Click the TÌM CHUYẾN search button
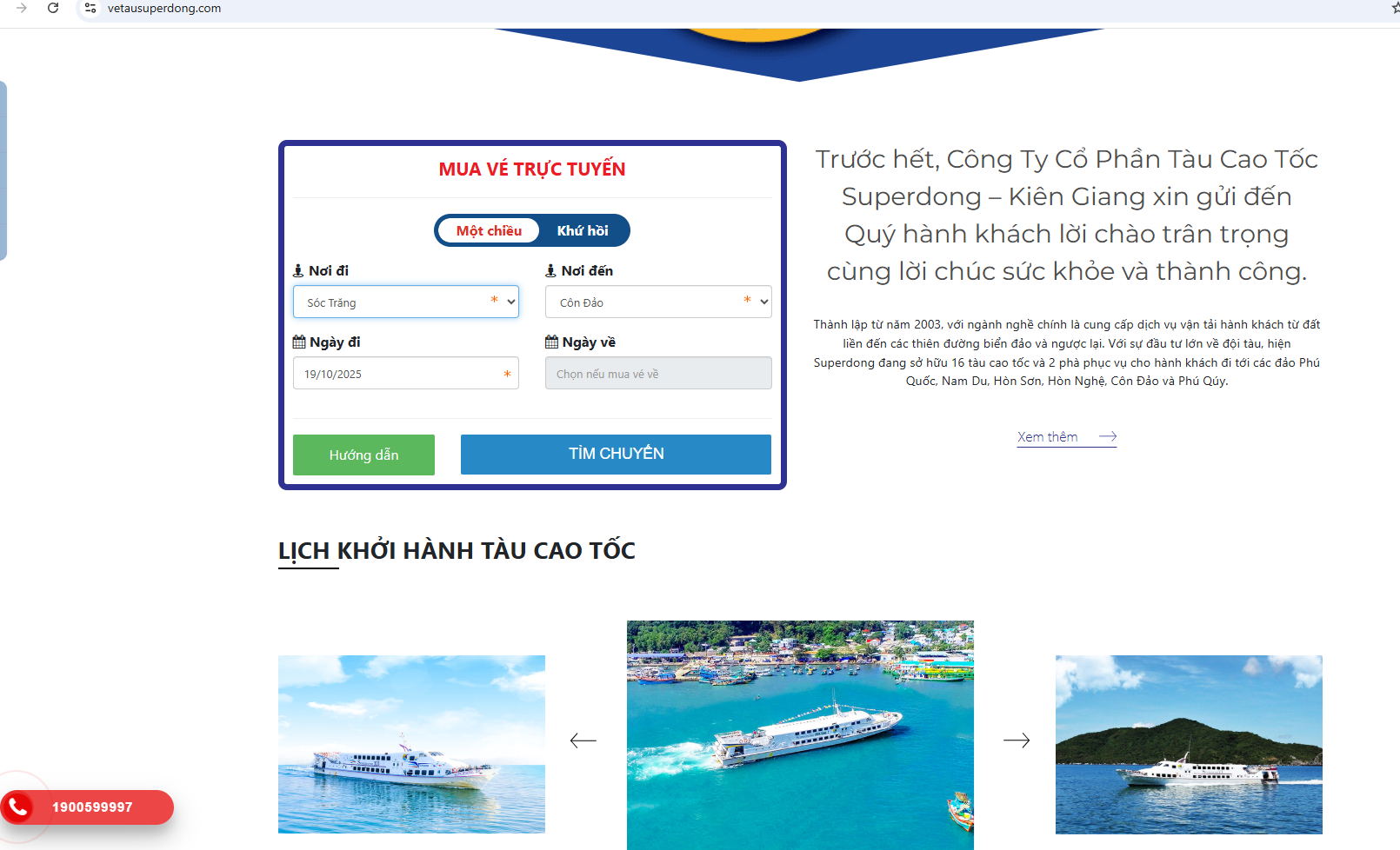The width and height of the screenshot is (1400, 850). (616, 454)
